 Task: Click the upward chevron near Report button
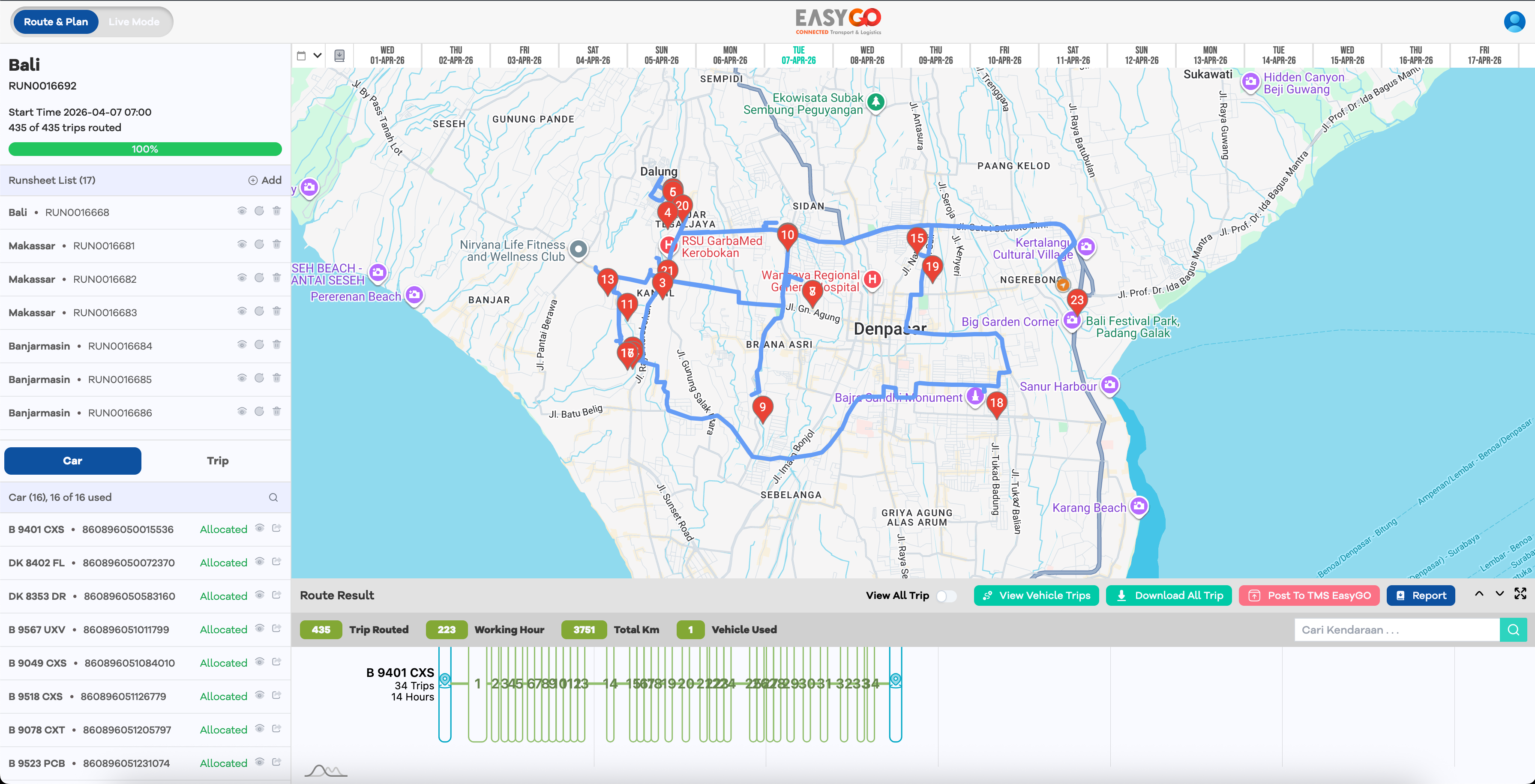pos(1479,594)
